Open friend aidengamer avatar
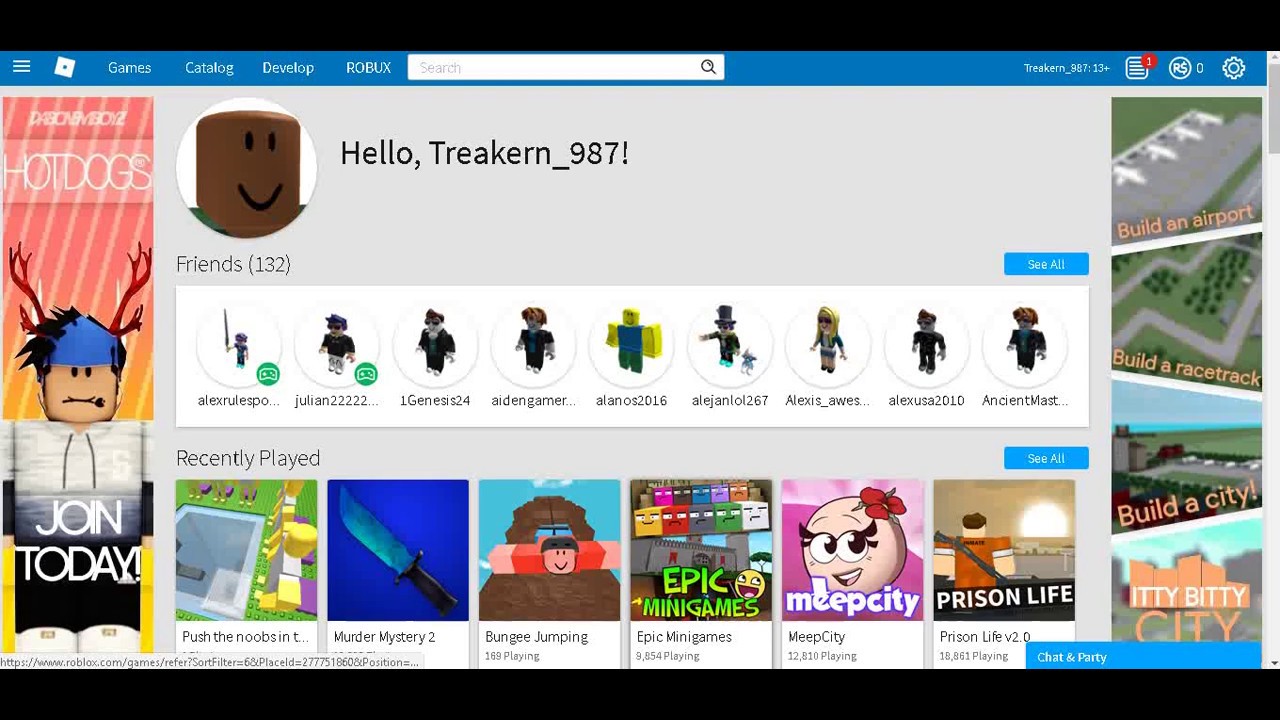This screenshot has height=720, width=1280. pos(533,343)
